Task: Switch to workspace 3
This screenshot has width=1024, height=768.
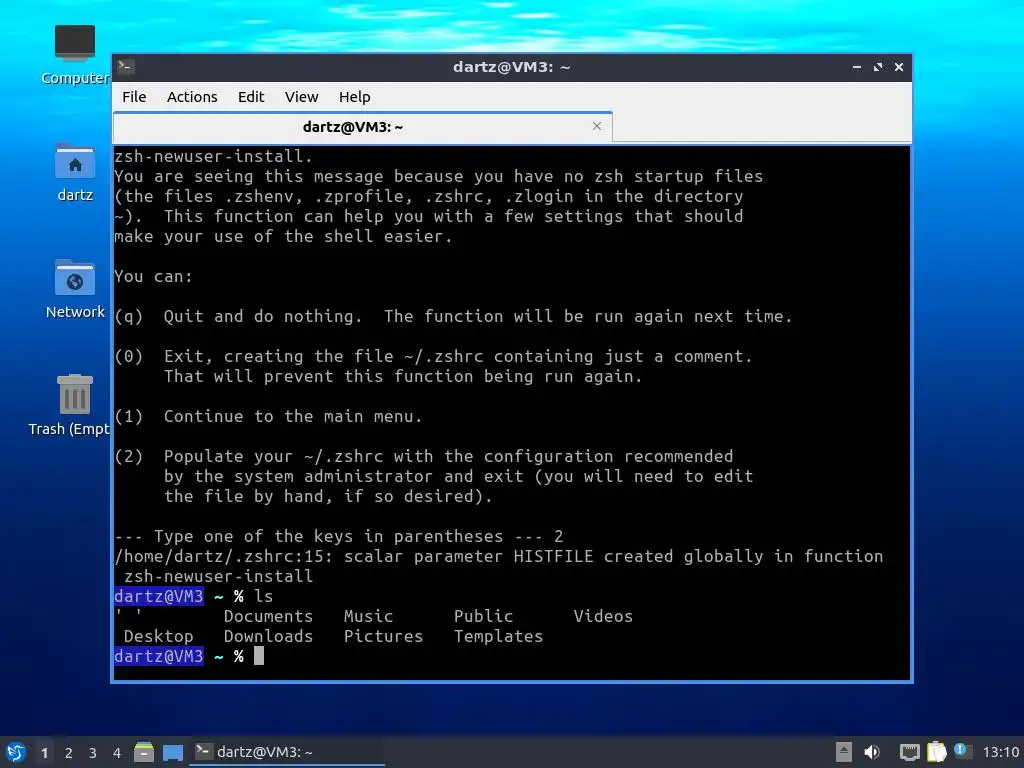Action: [93, 753]
